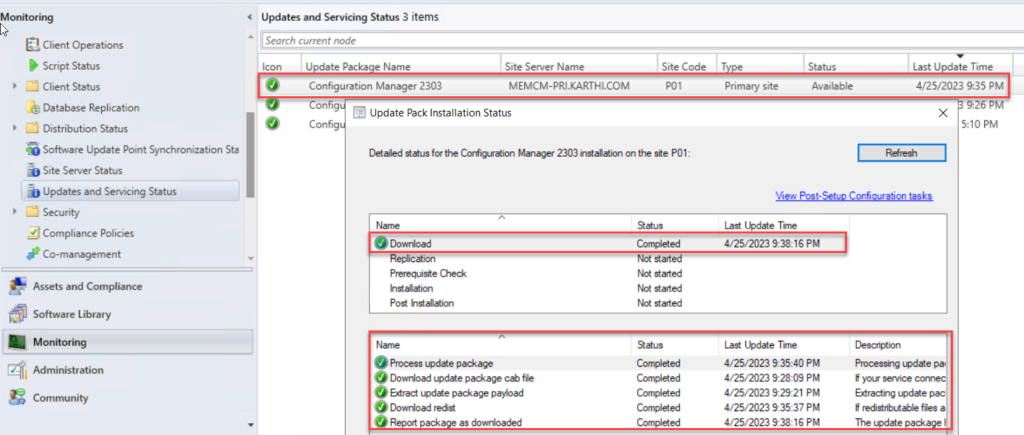Expand the Client Status folder

coord(15,87)
